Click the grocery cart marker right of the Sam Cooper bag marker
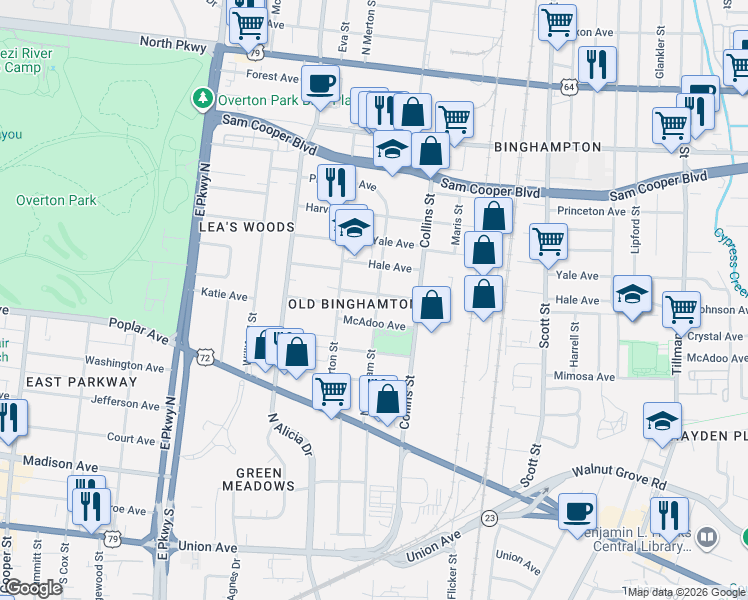 (455, 120)
